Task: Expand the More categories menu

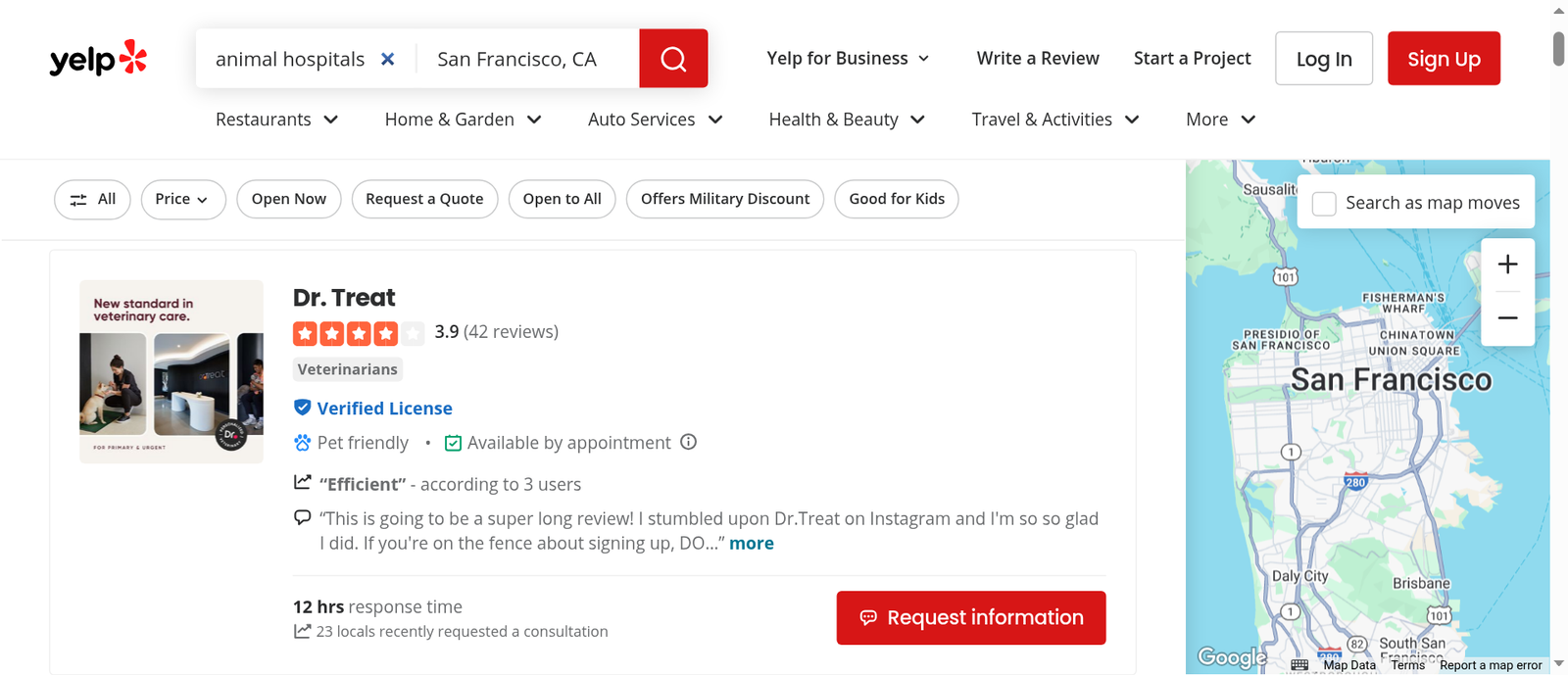Action: pos(1220,120)
